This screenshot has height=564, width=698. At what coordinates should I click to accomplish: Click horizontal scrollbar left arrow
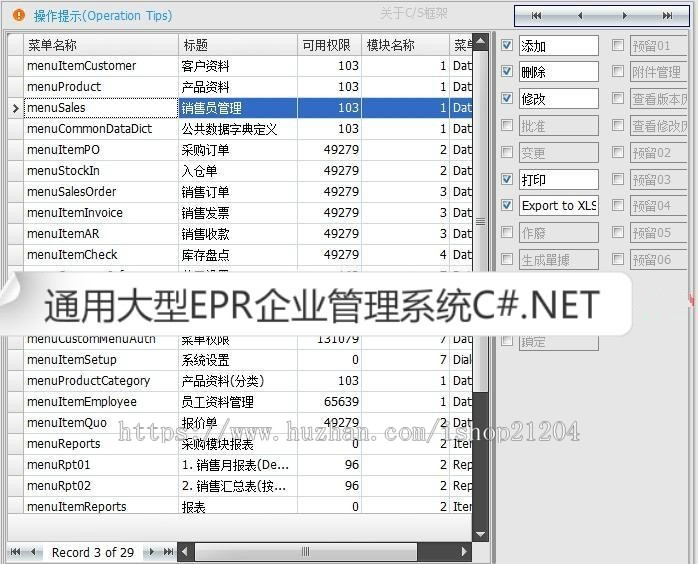tap(185, 552)
